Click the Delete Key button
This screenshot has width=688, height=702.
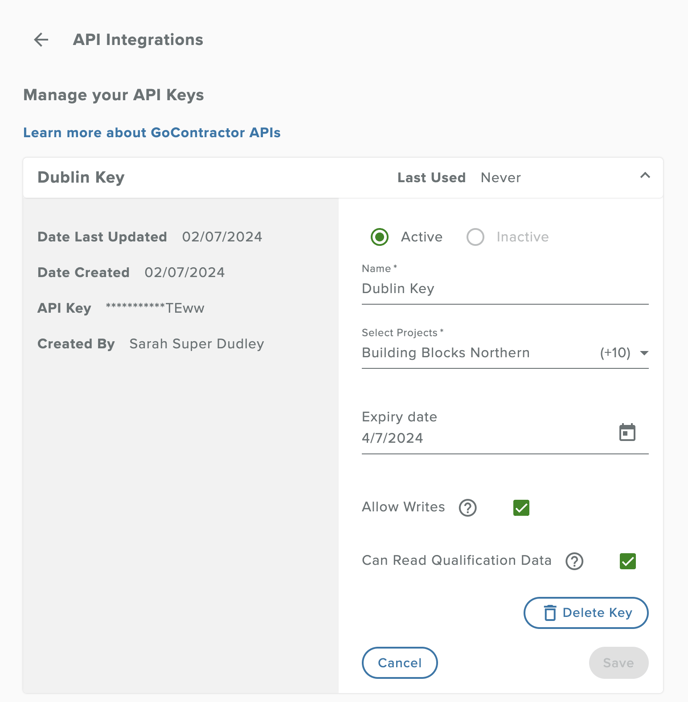(x=586, y=613)
